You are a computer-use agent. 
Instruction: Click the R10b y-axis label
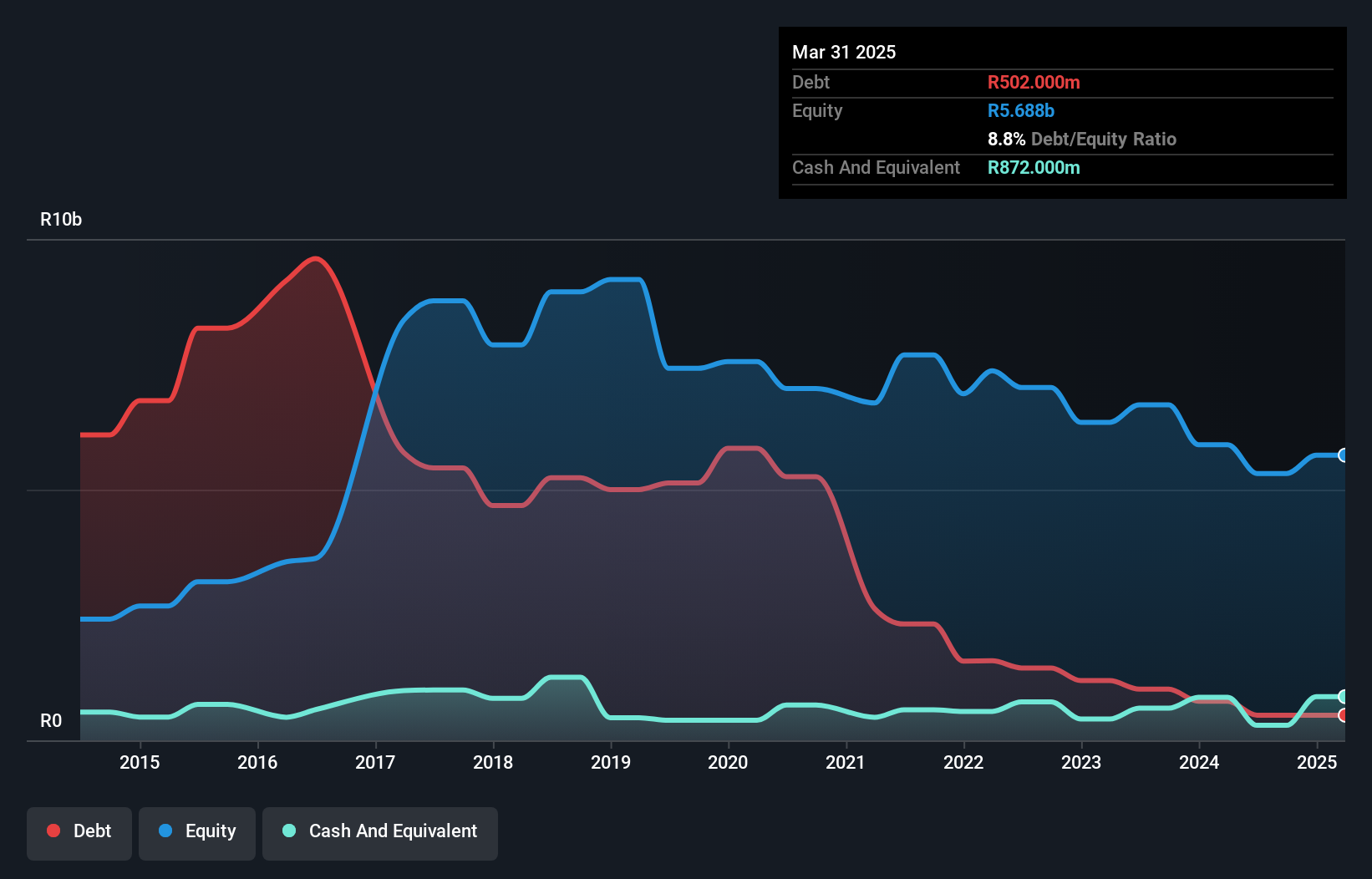(61, 220)
